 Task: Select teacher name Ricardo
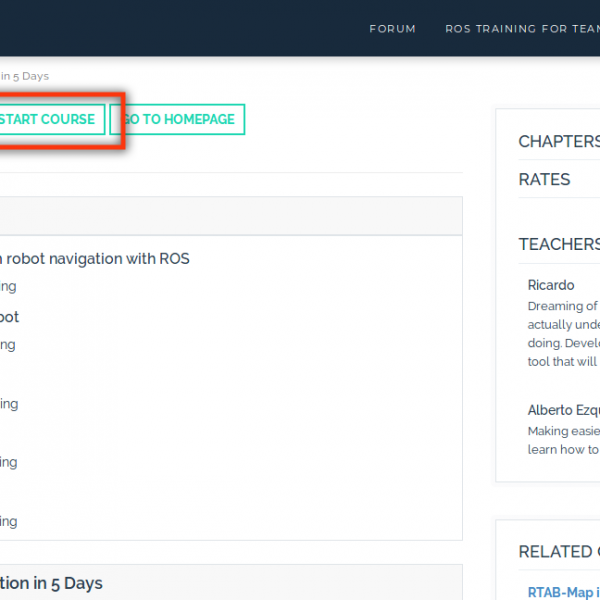[x=551, y=285]
